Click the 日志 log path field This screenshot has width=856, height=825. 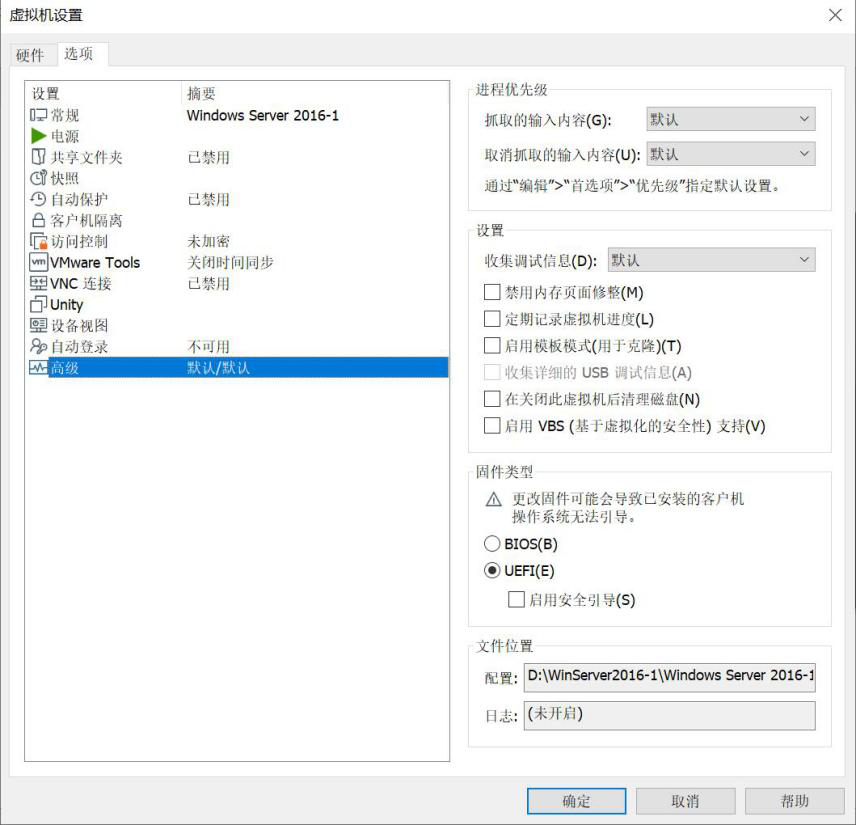[670, 715]
